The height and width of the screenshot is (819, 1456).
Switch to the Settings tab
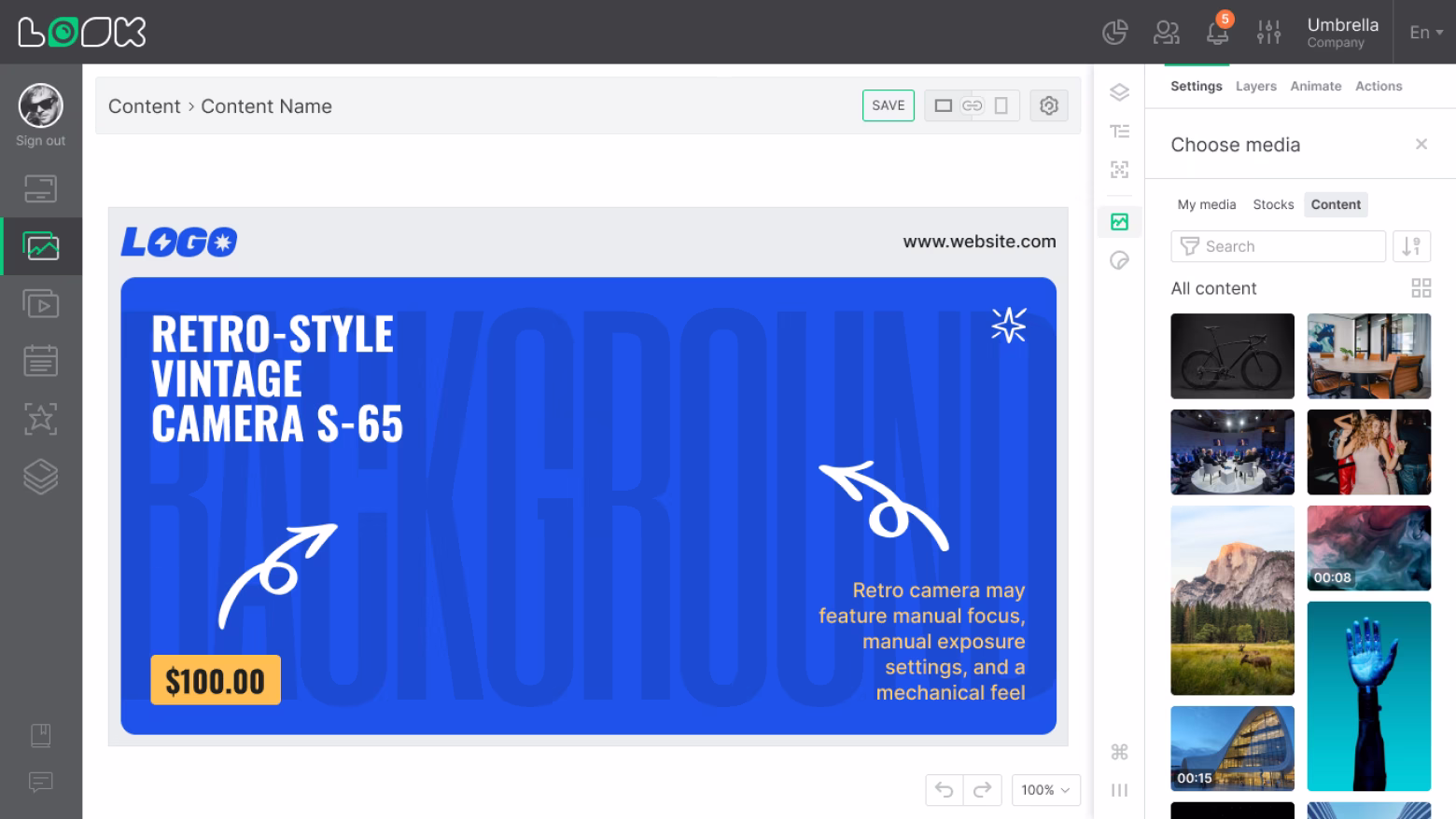pyautogui.click(x=1196, y=86)
